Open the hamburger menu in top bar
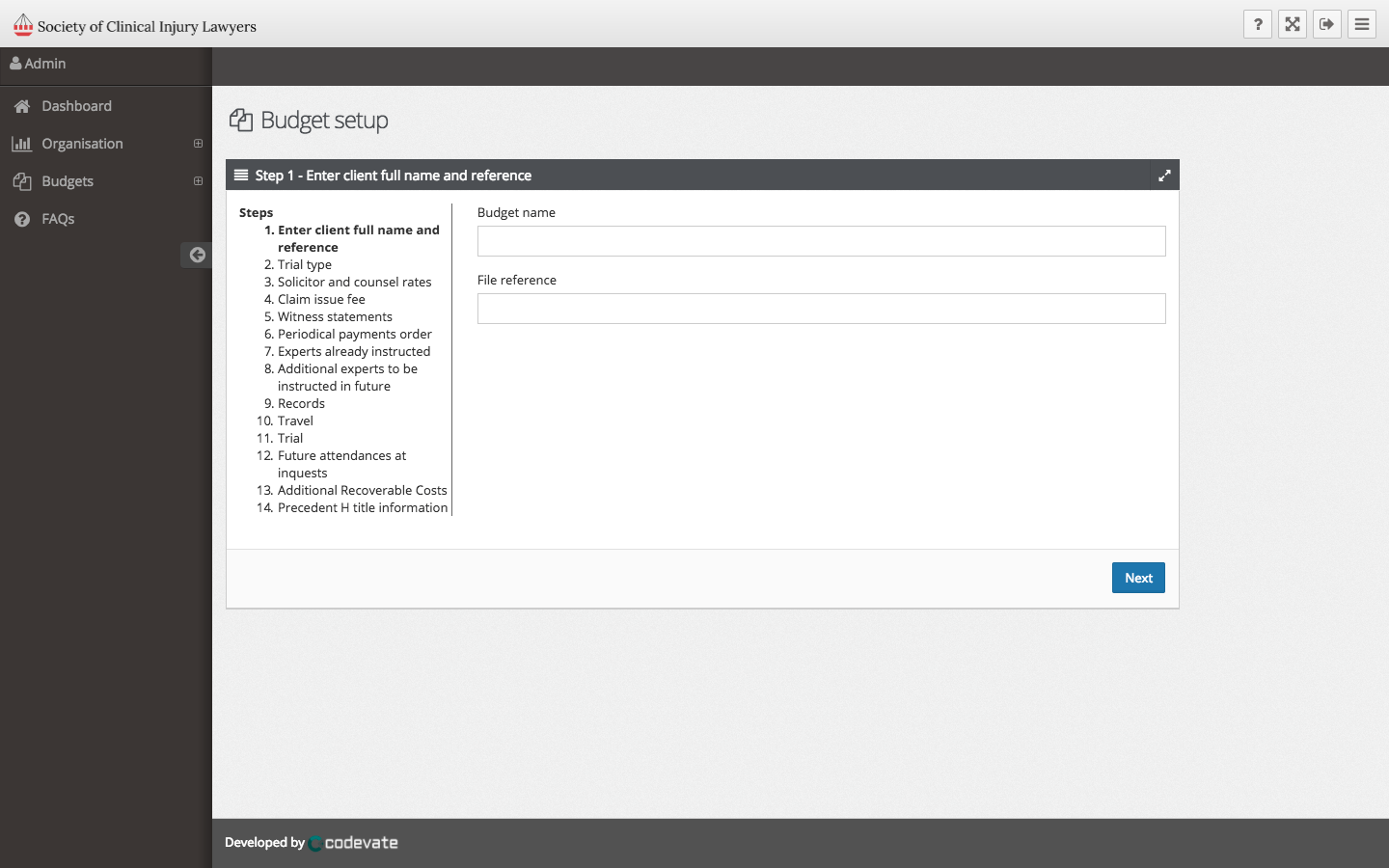The width and height of the screenshot is (1389, 868). (x=1362, y=24)
